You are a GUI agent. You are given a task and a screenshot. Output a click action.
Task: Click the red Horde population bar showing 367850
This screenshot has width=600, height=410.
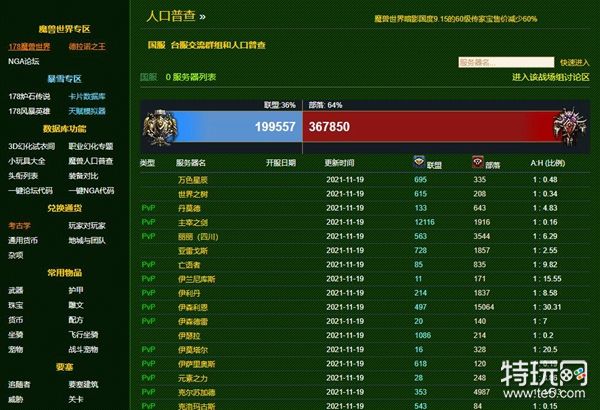(430, 127)
